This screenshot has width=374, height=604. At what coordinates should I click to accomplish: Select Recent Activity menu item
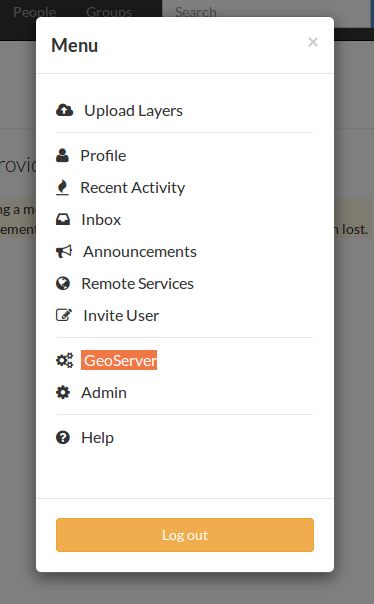133,188
